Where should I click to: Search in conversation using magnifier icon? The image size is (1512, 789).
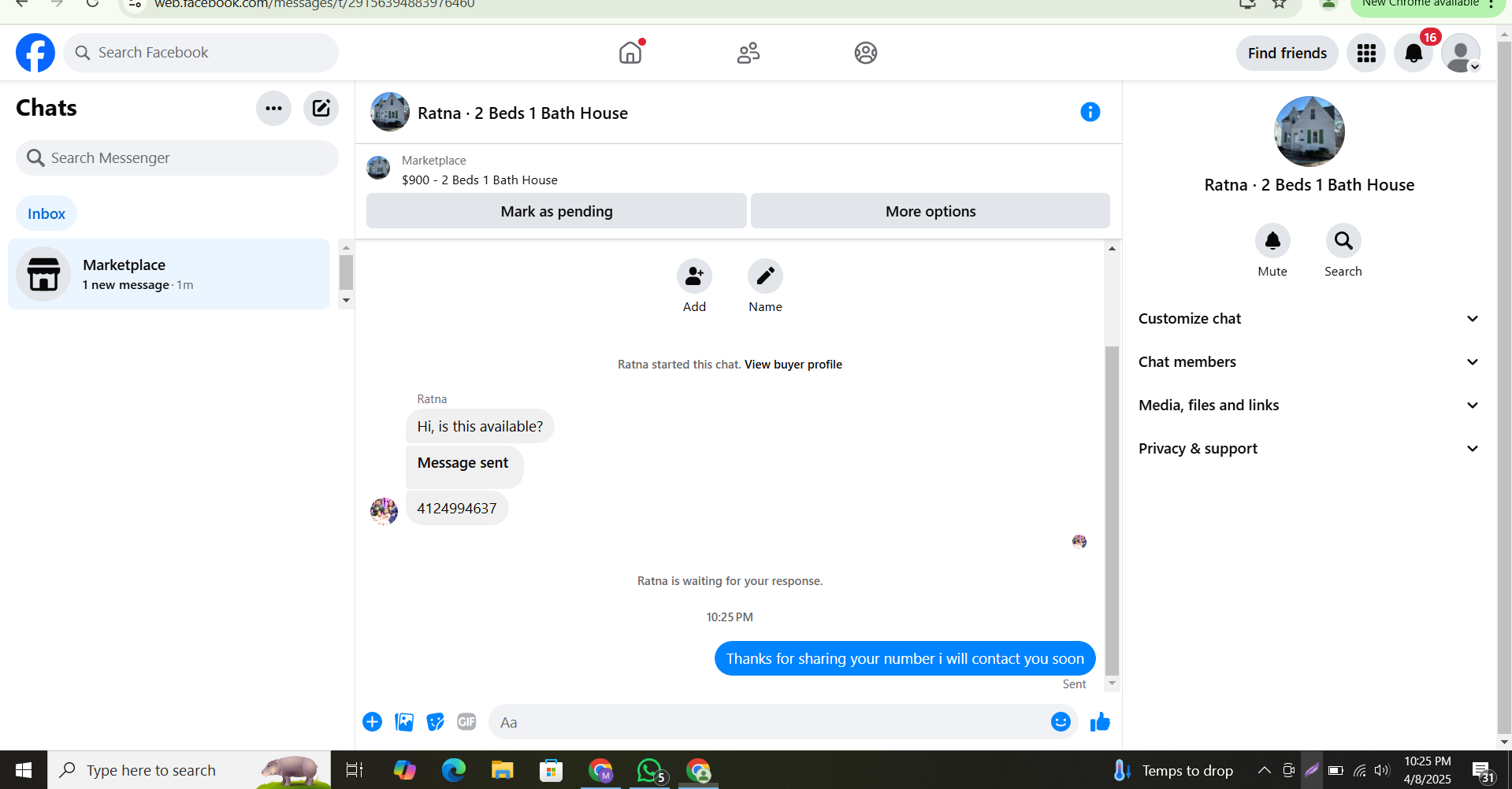(x=1343, y=241)
